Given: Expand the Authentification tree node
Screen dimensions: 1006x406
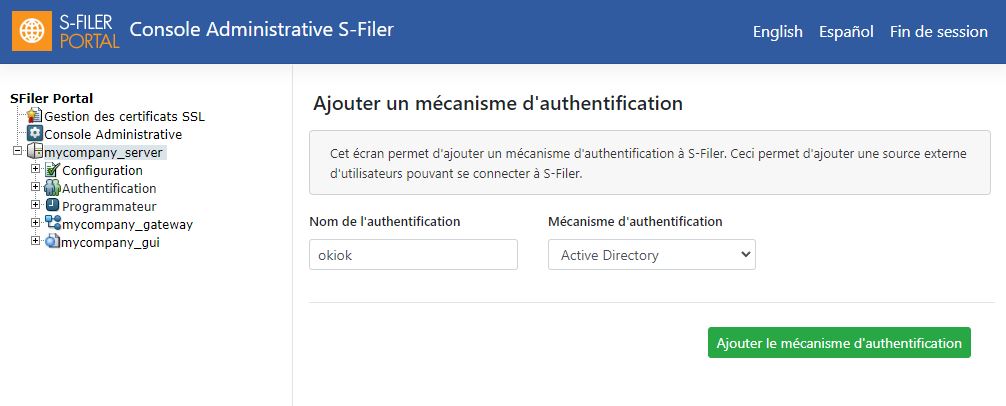Looking at the screenshot, I should click(x=35, y=187).
